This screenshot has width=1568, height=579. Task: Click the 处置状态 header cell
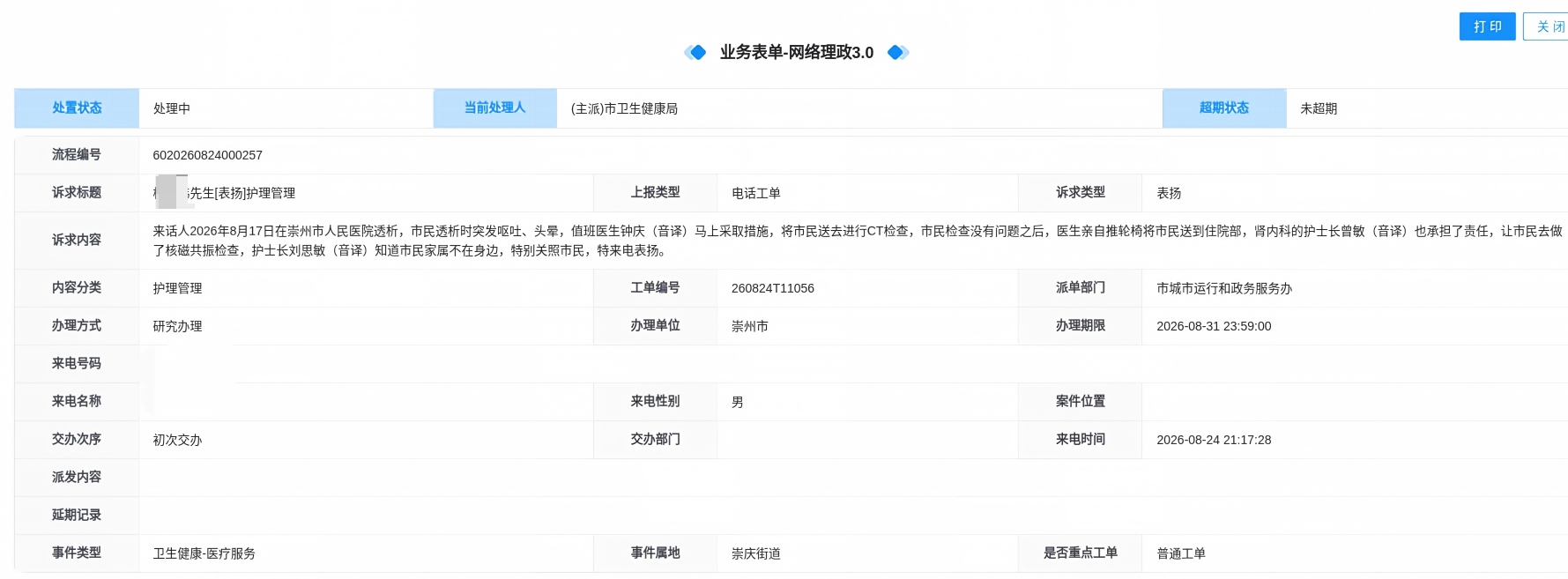77,108
